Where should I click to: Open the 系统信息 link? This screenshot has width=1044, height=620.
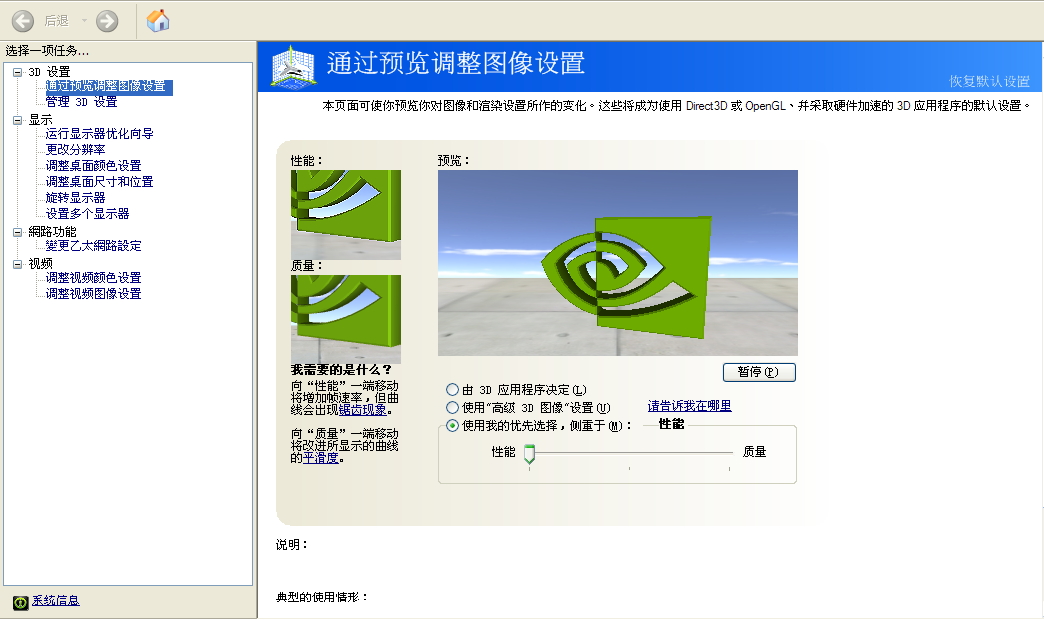pos(56,601)
